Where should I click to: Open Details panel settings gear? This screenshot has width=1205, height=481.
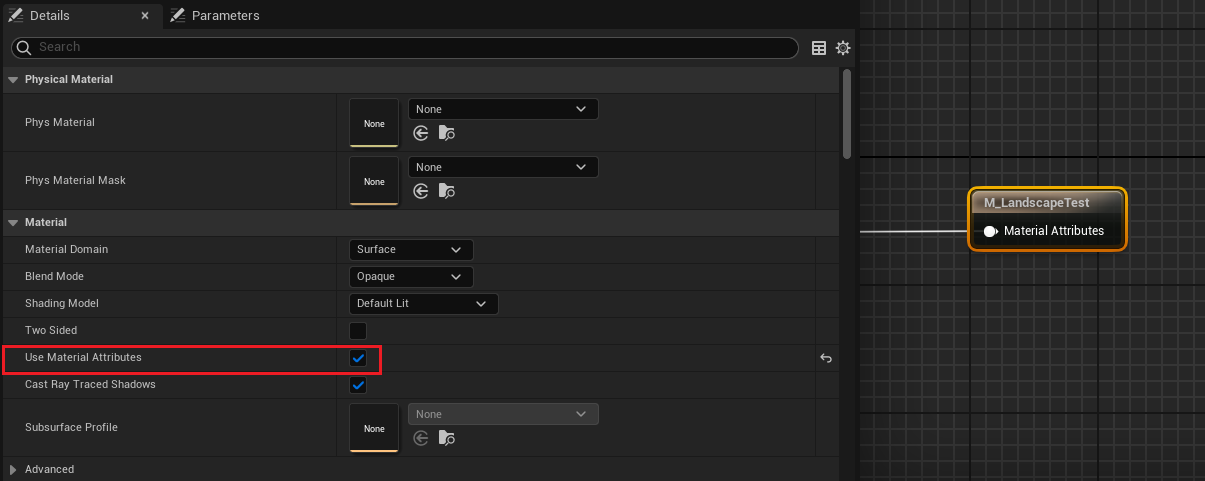[843, 48]
